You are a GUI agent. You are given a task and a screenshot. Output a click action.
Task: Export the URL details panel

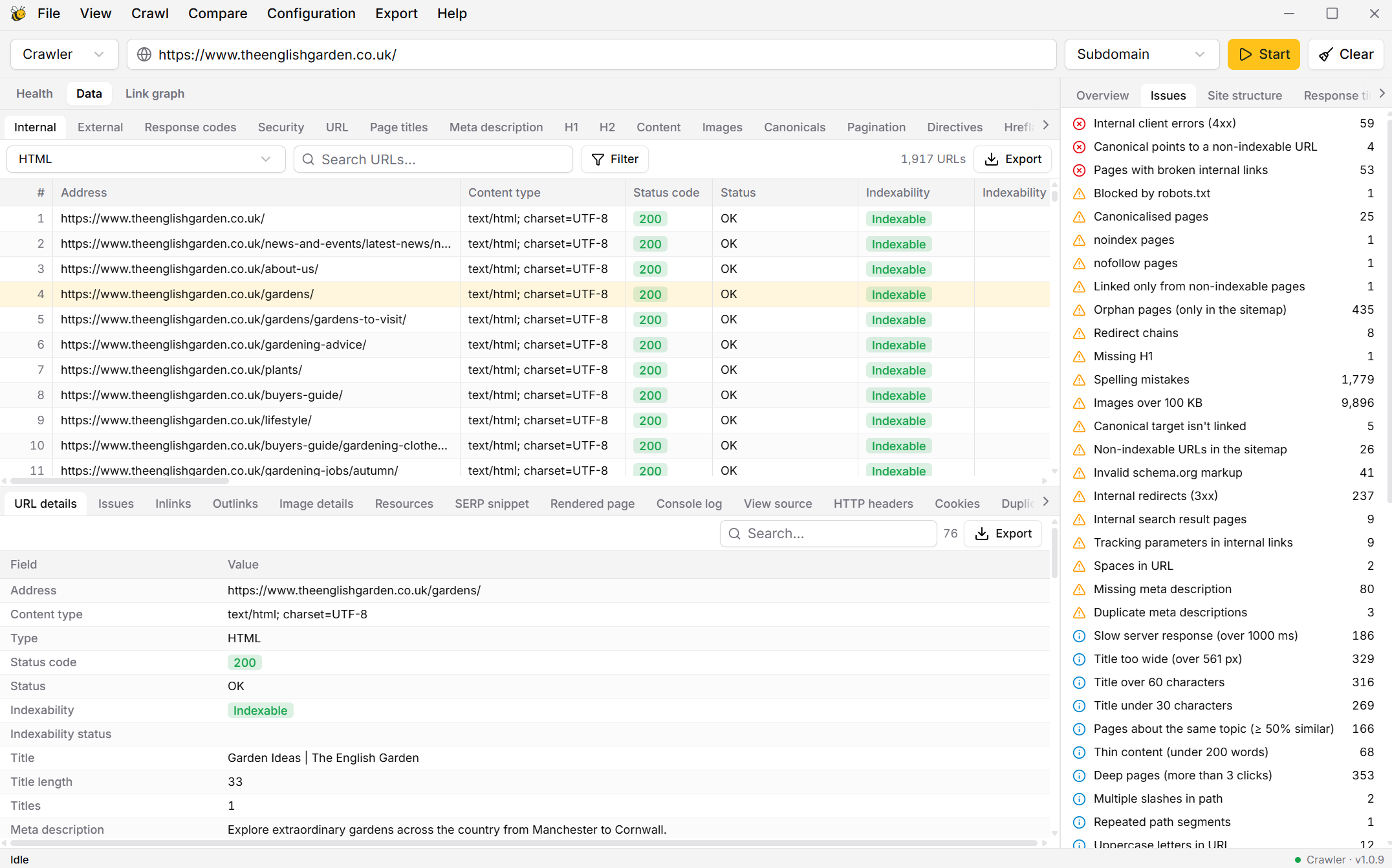coord(1003,534)
